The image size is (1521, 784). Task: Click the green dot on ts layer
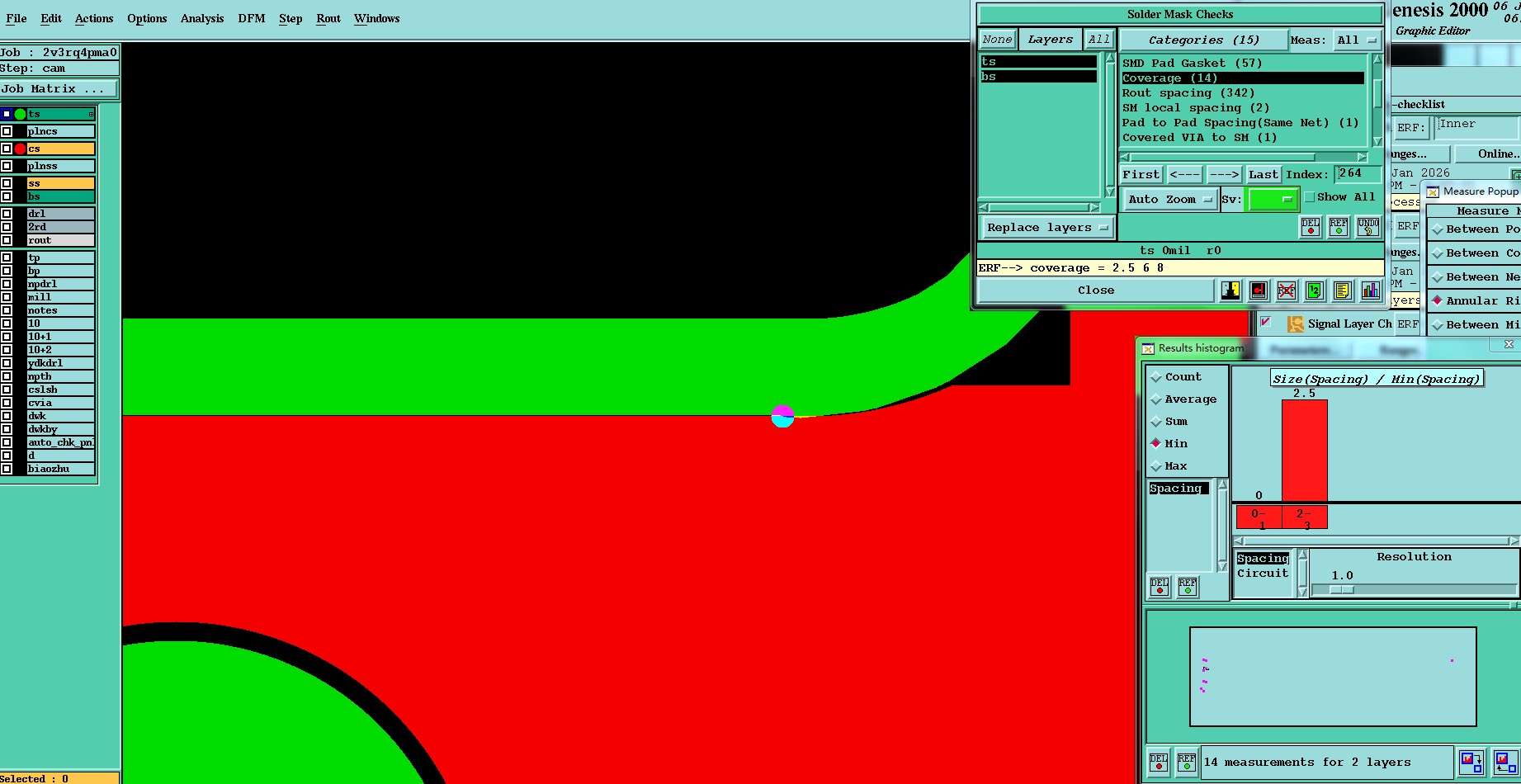(21, 114)
